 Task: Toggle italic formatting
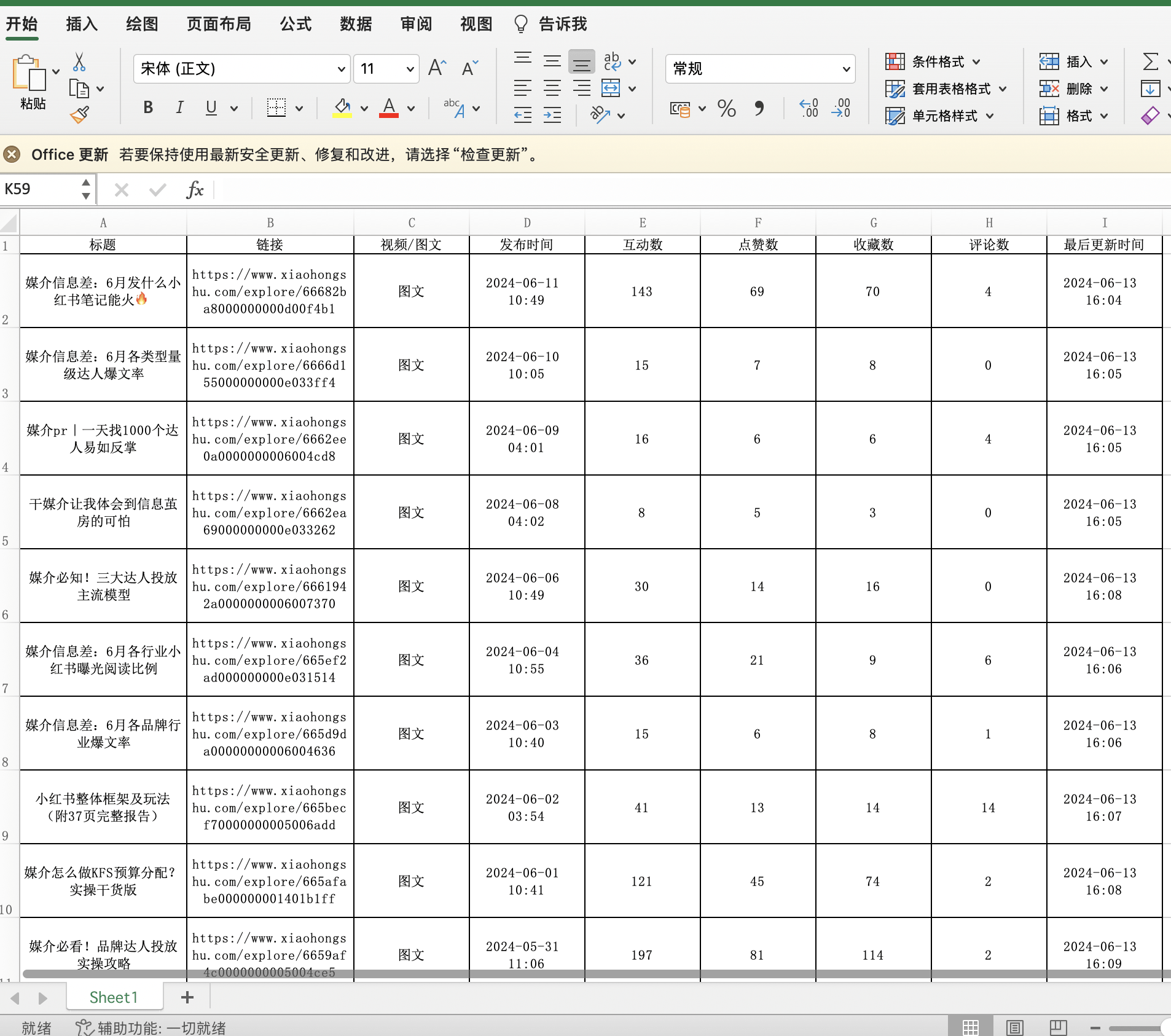click(x=179, y=108)
